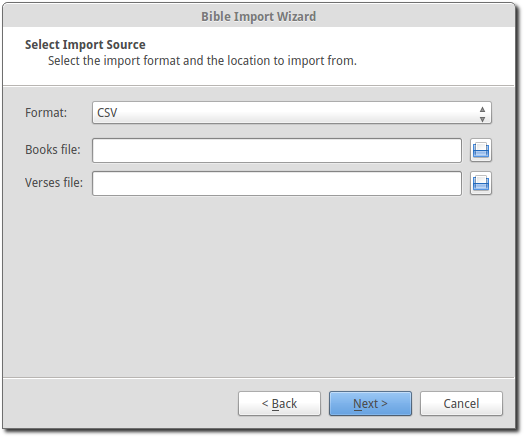Focus the Verses file text box

(277, 183)
